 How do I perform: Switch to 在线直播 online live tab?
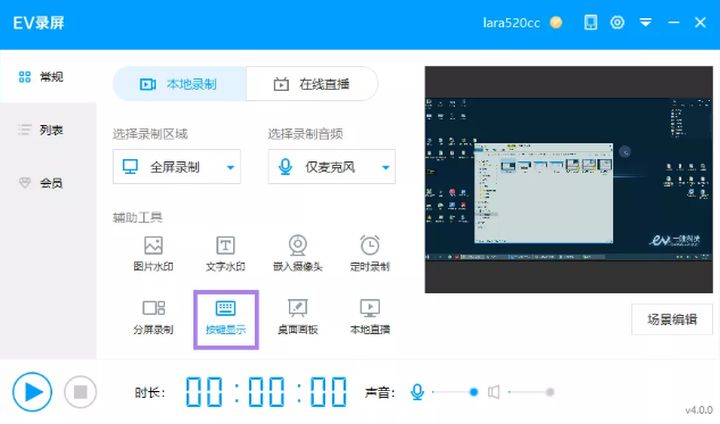pyautogui.click(x=312, y=84)
